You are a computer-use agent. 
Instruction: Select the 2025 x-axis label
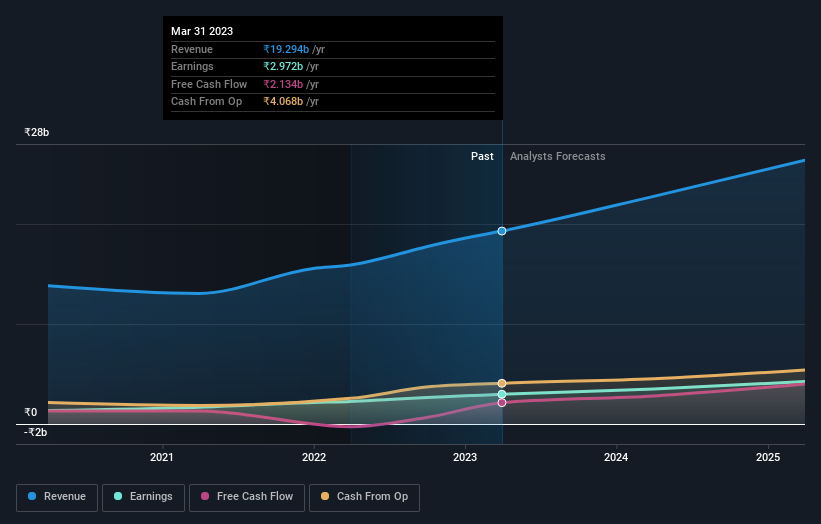point(768,457)
